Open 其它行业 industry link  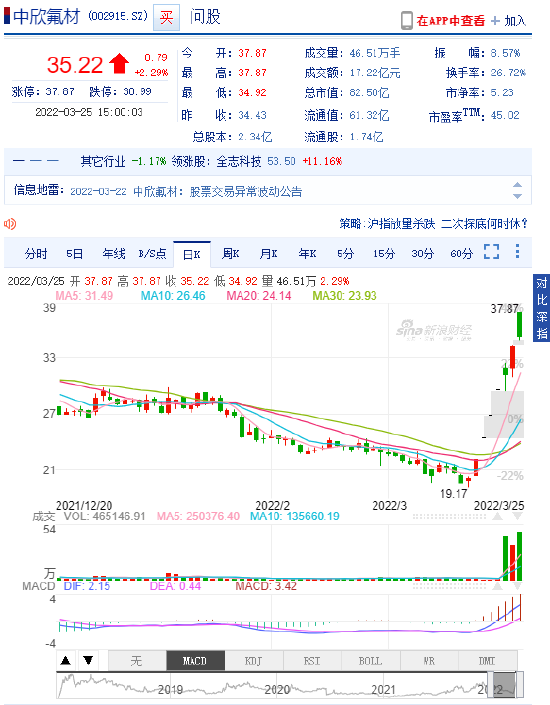(x=103, y=161)
